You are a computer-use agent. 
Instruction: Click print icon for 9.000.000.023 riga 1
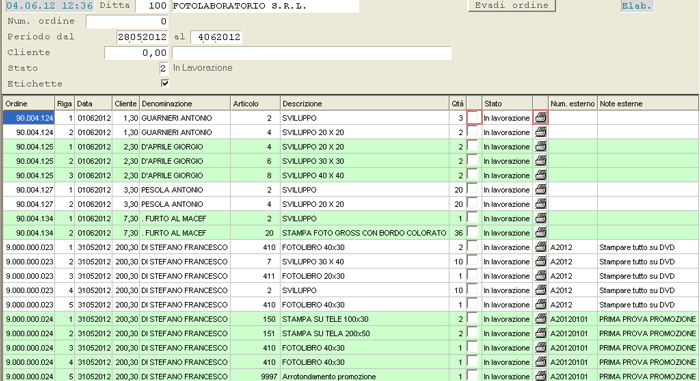541,247
